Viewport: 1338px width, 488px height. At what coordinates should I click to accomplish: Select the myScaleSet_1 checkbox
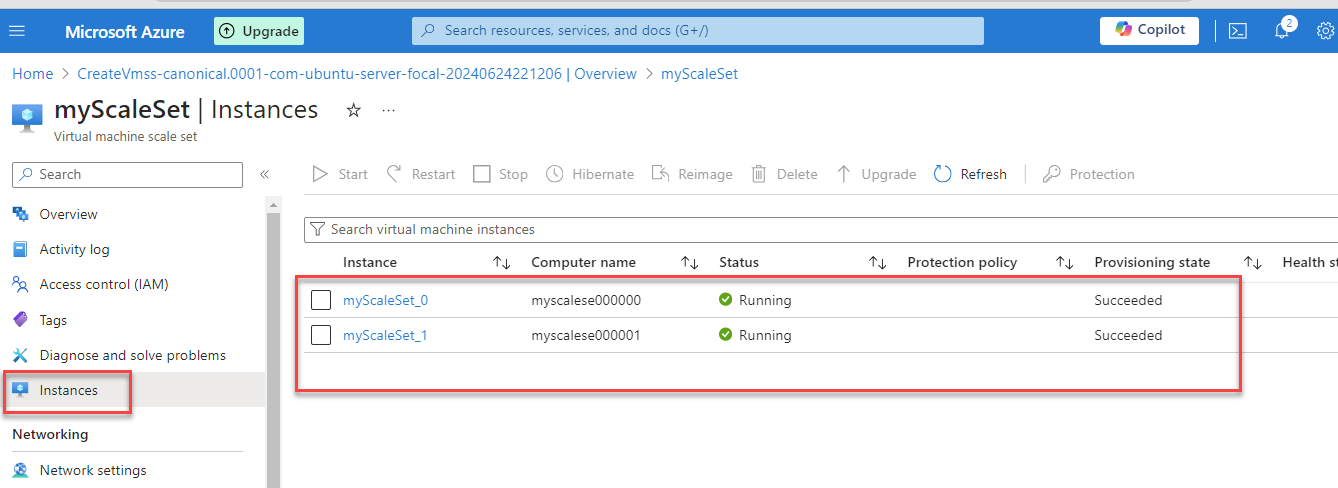(321, 335)
